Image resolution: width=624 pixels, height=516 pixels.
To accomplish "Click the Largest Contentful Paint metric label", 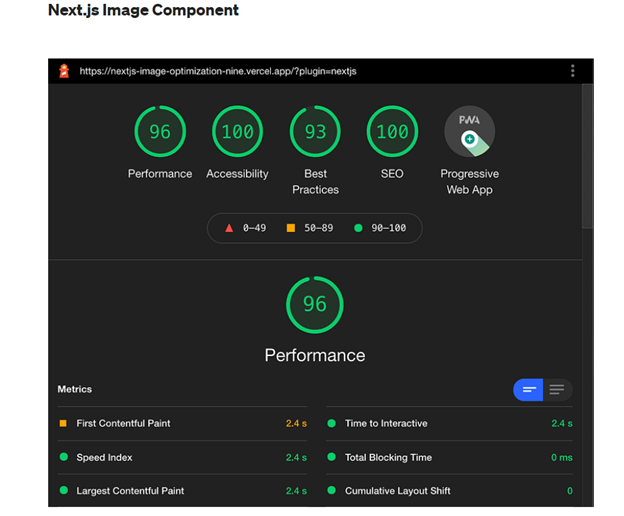I will coord(130,491).
